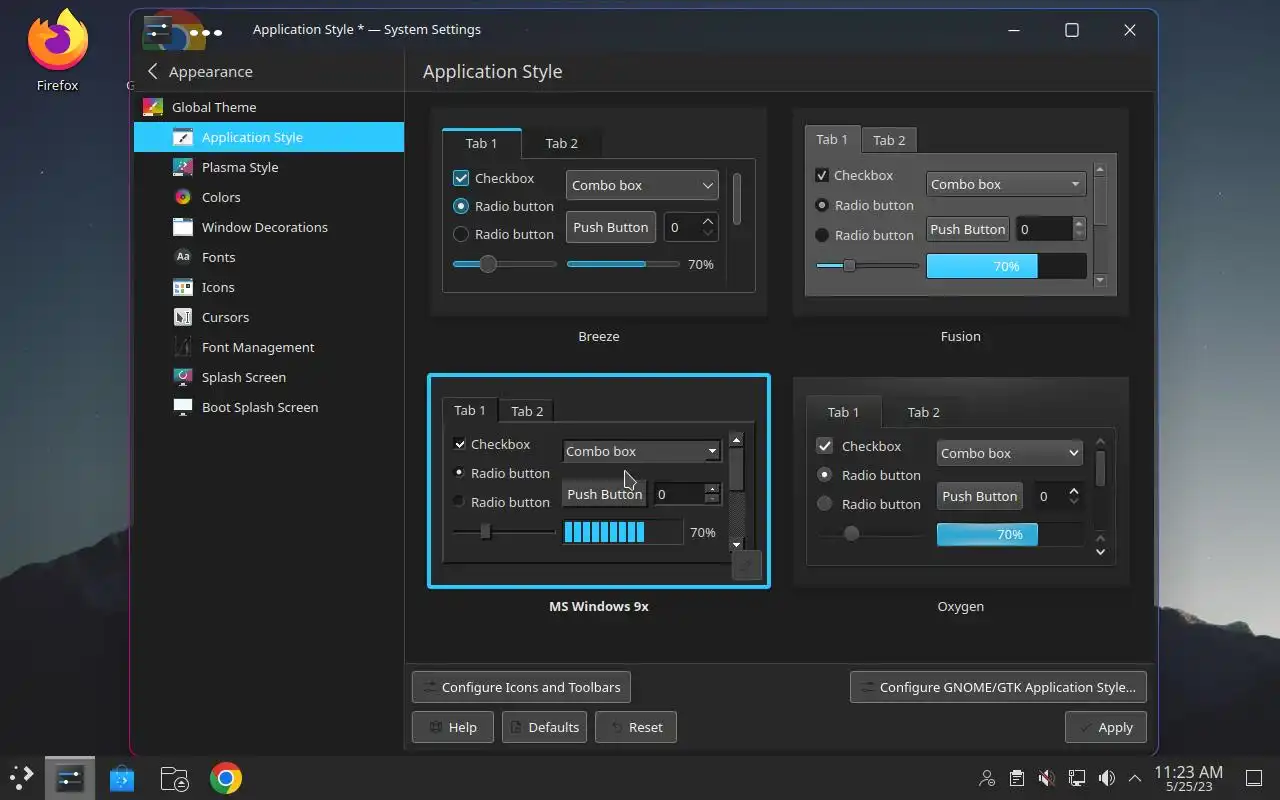
Task: Select second Radio button in Fusion preview
Action: click(822, 235)
